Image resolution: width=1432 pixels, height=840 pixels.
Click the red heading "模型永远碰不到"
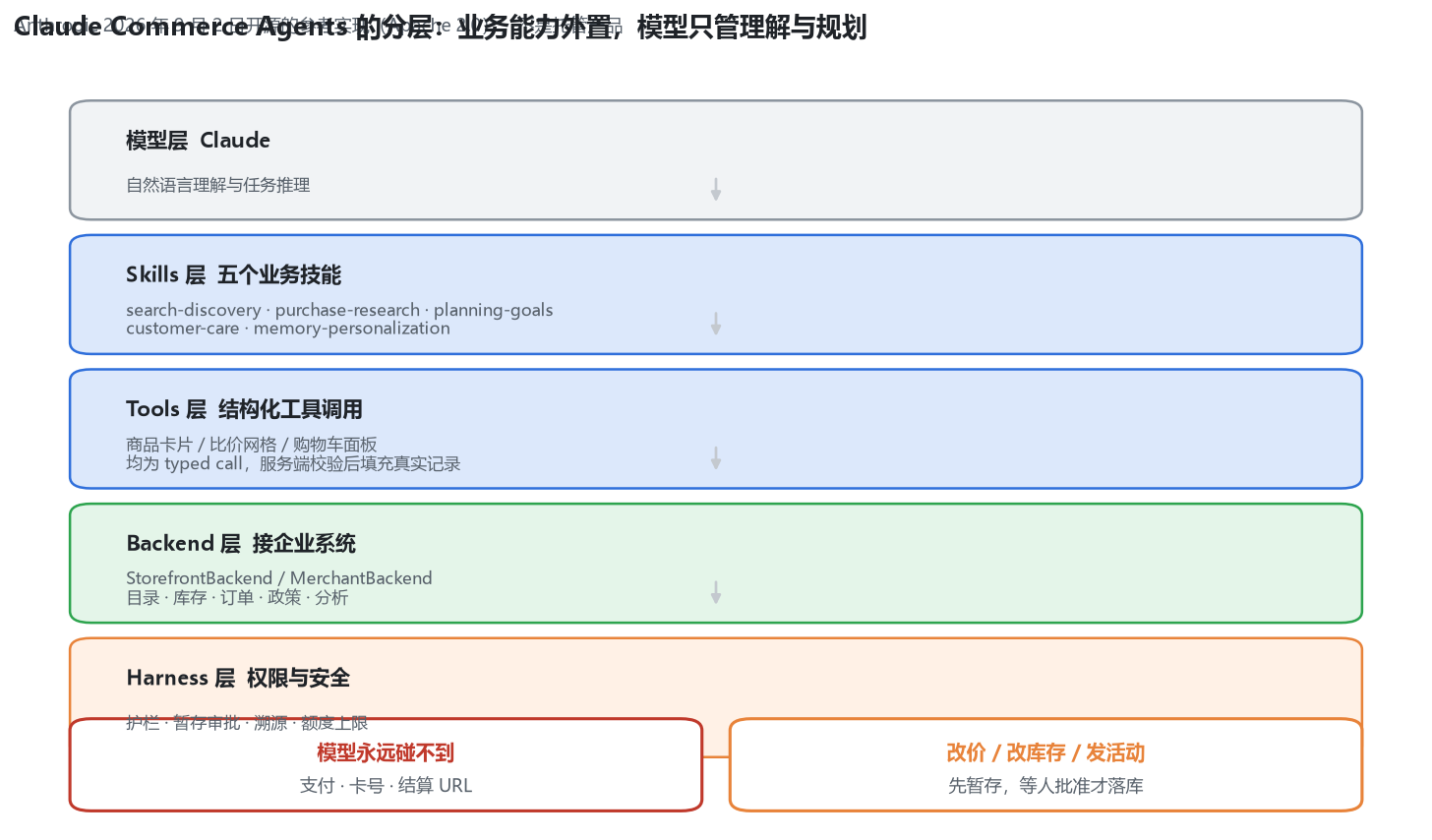point(386,753)
